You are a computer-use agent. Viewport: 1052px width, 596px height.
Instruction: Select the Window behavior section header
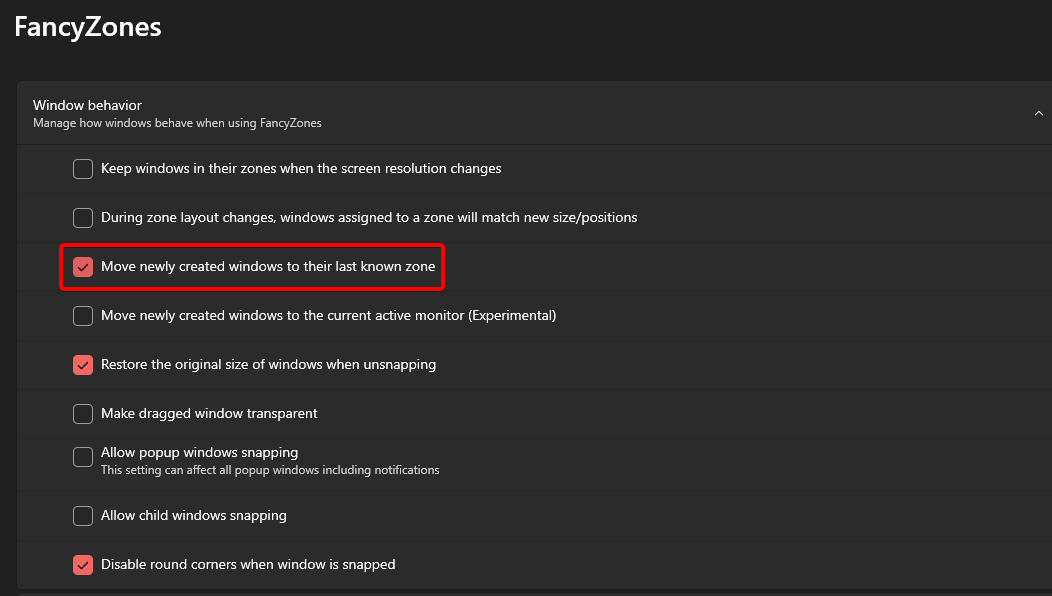[x=86, y=104]
